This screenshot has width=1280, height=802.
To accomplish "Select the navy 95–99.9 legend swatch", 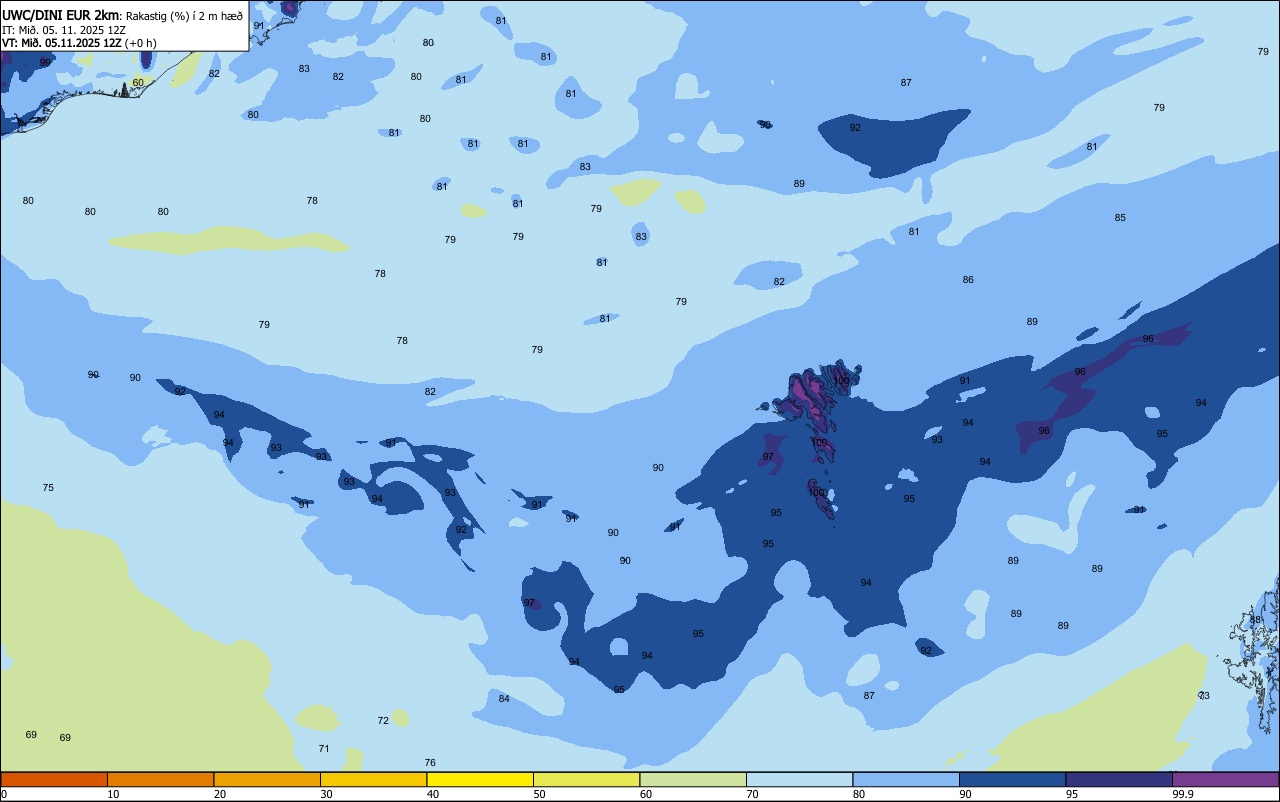I will 1119,779.
